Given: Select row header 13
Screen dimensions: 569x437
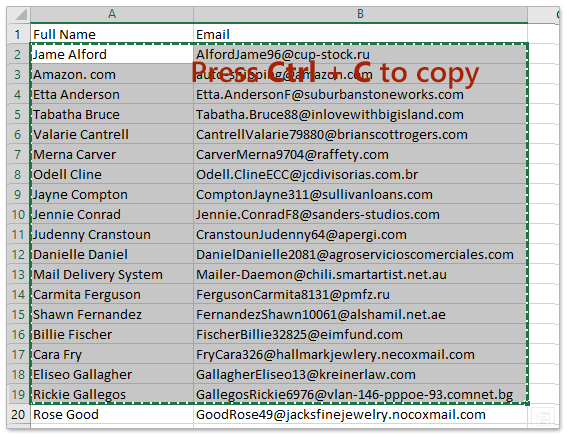Looking at the screenshot, I should (19, 274).
